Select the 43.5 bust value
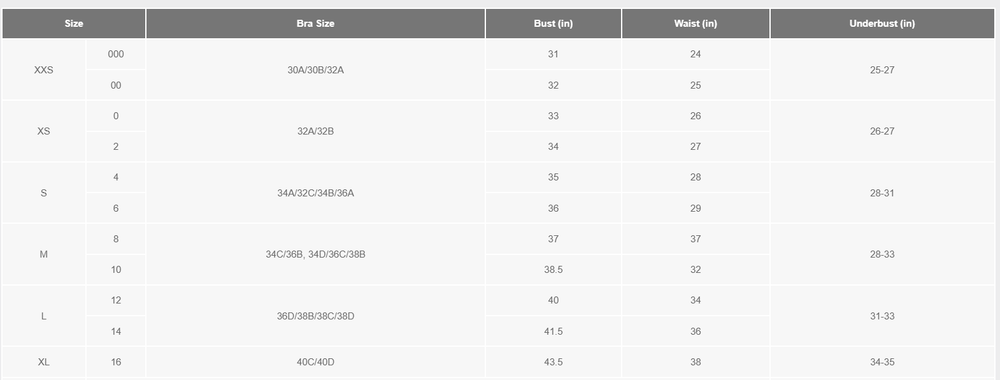The height and width of the screenshot is (380, 1000). click(553, 362)
